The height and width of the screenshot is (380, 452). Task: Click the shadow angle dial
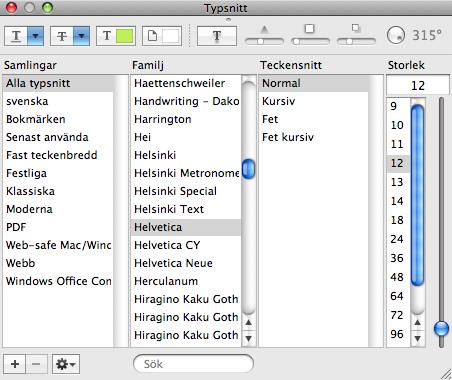coord(396,35)
